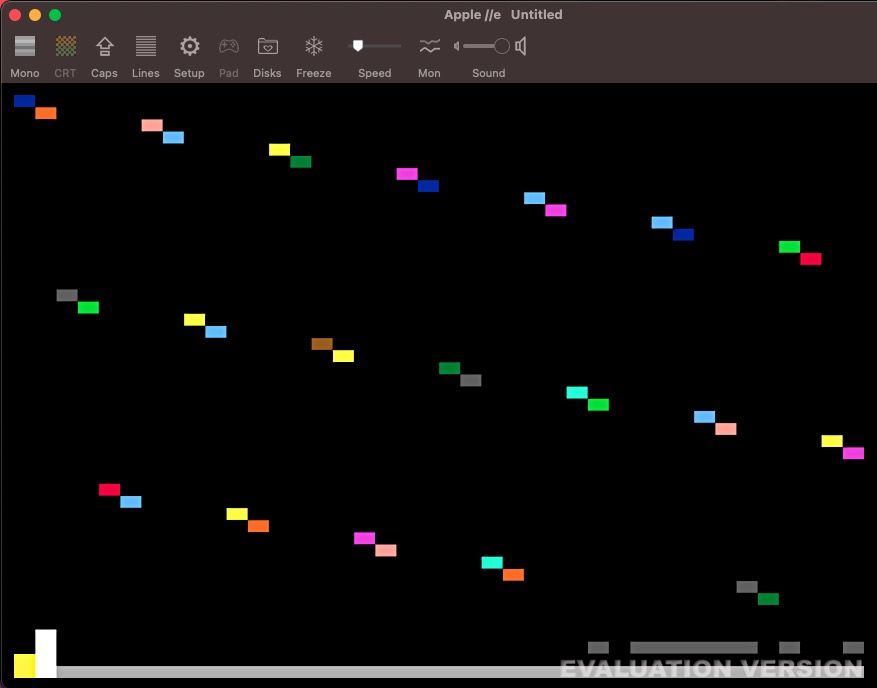
Task: Click the tall white block in emulator screen
Action: tap(46, 653)
